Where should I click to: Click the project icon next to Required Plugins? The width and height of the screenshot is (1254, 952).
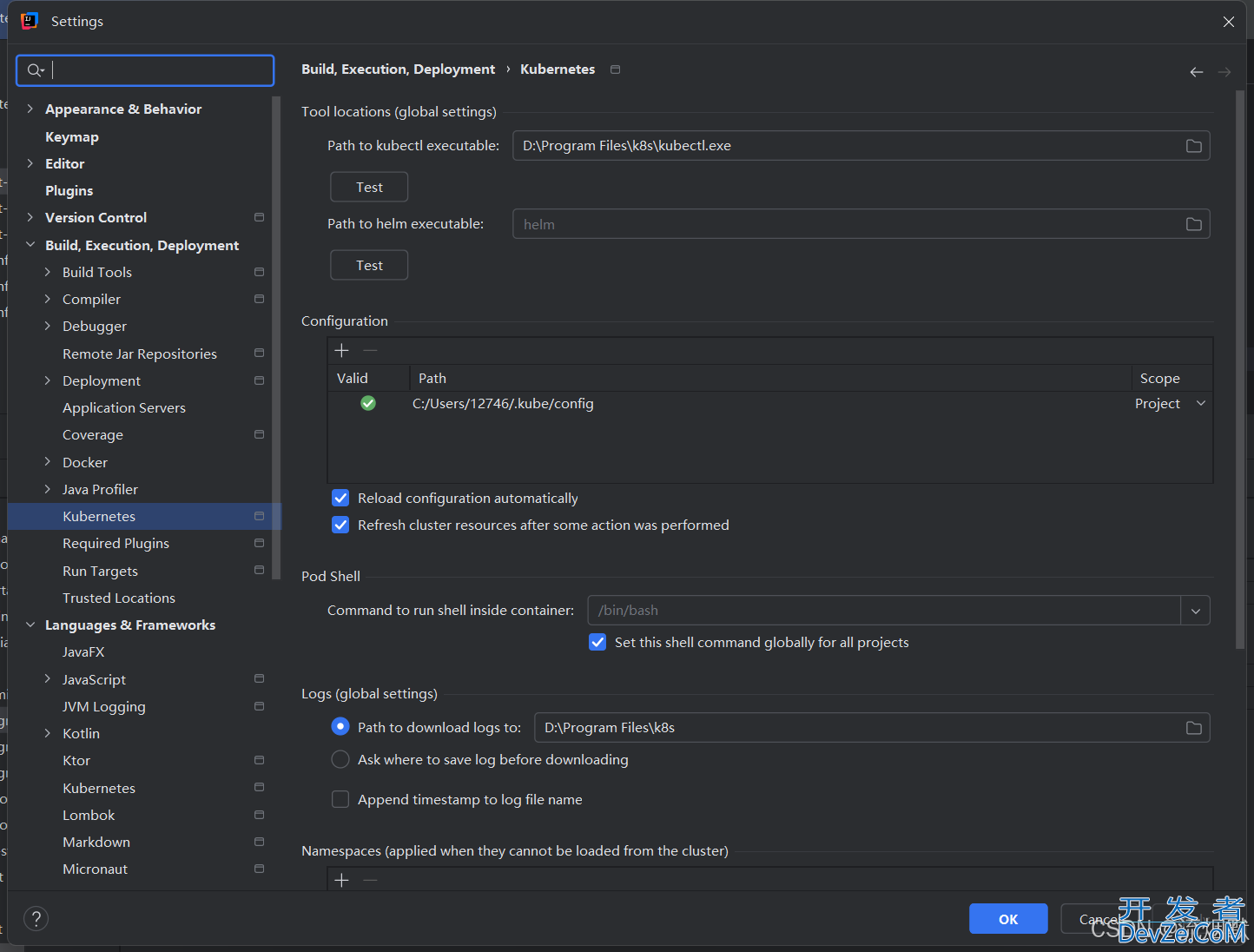tap(259, 543)
